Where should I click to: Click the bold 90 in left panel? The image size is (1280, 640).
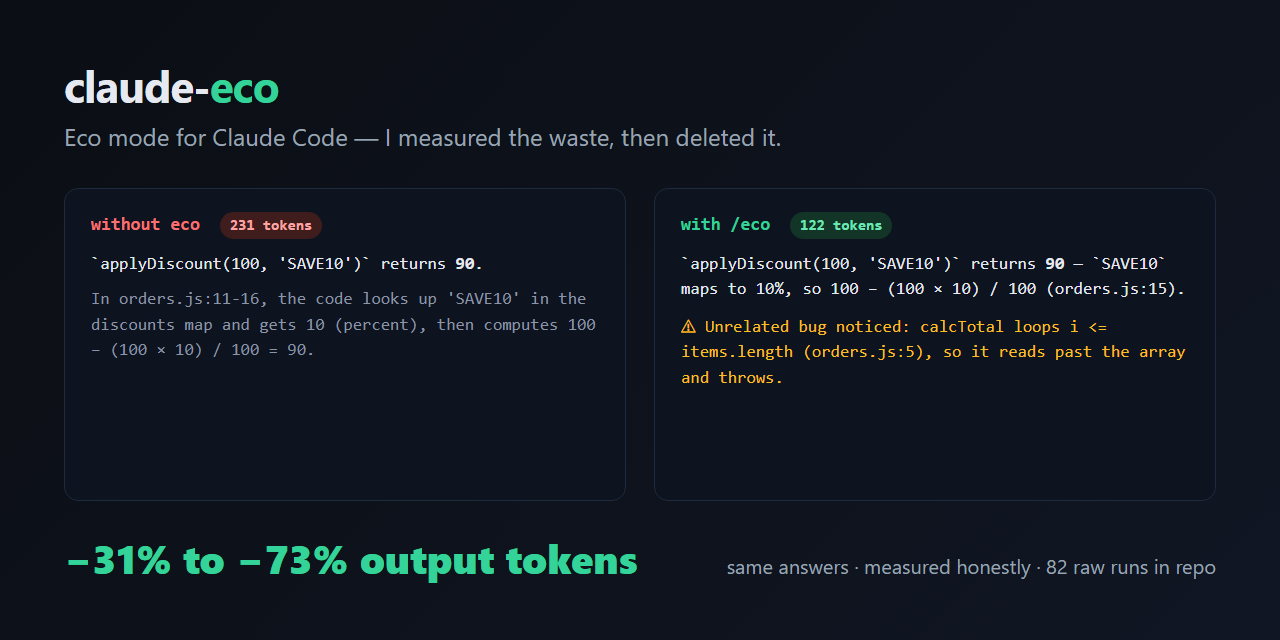(465, 264)
